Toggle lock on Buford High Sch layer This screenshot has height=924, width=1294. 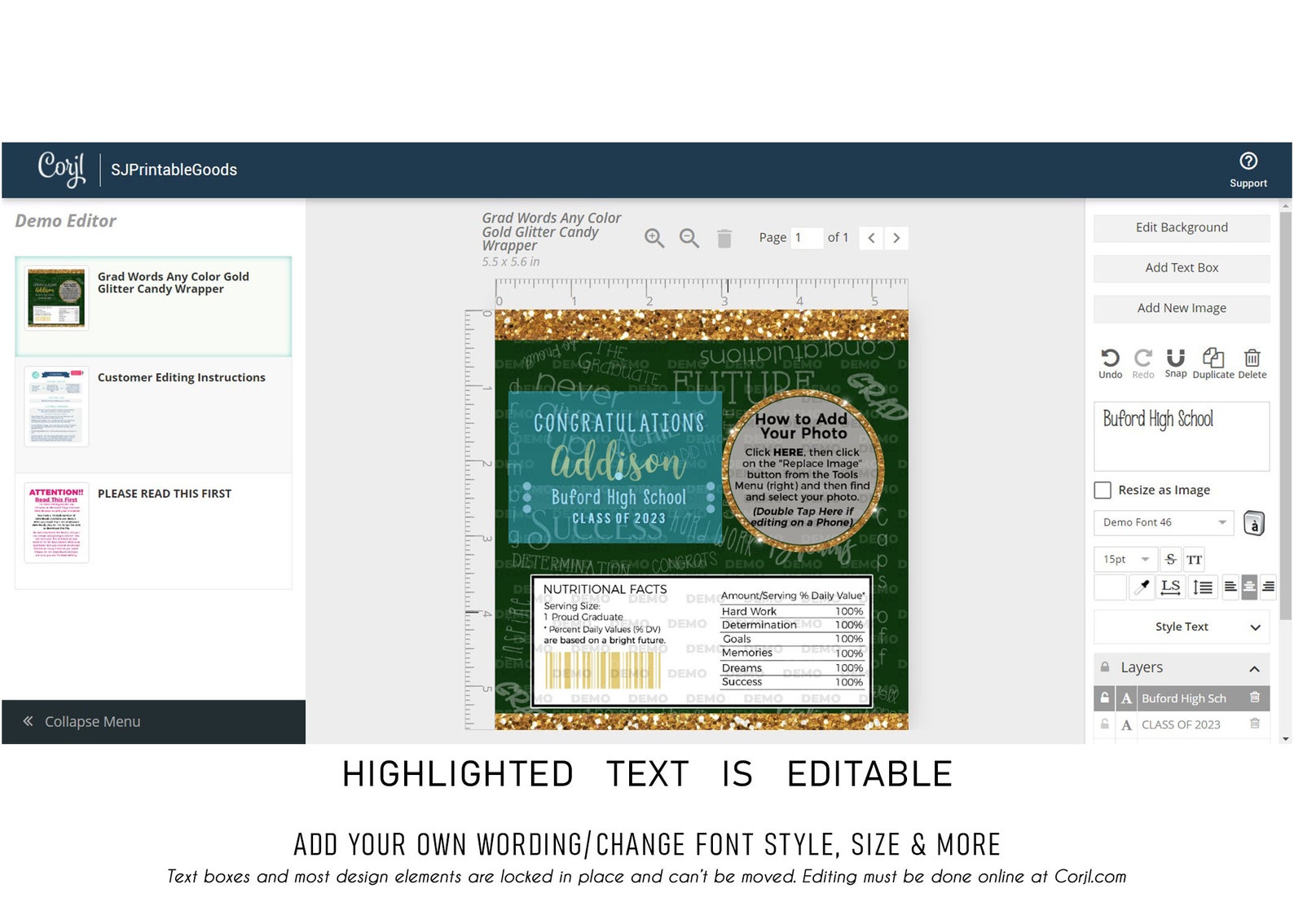pyautogui.click(x=1104, y=697)
